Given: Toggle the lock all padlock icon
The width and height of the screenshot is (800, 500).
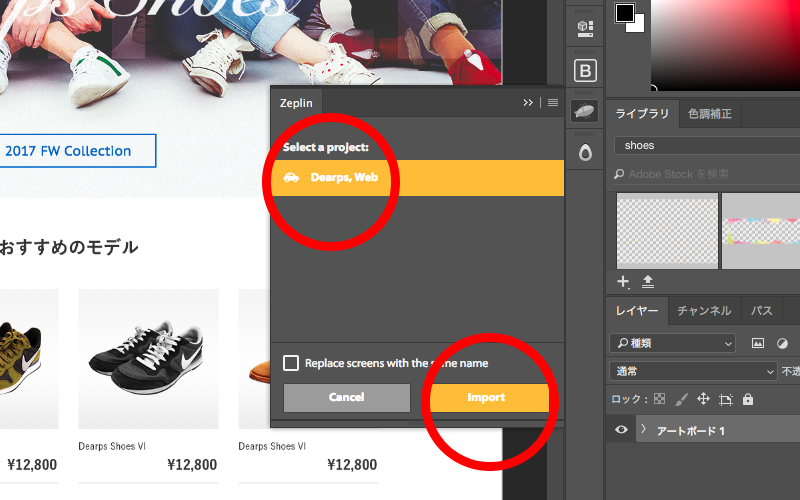Looking at the screenshot, I should click(x=748, y=399).
